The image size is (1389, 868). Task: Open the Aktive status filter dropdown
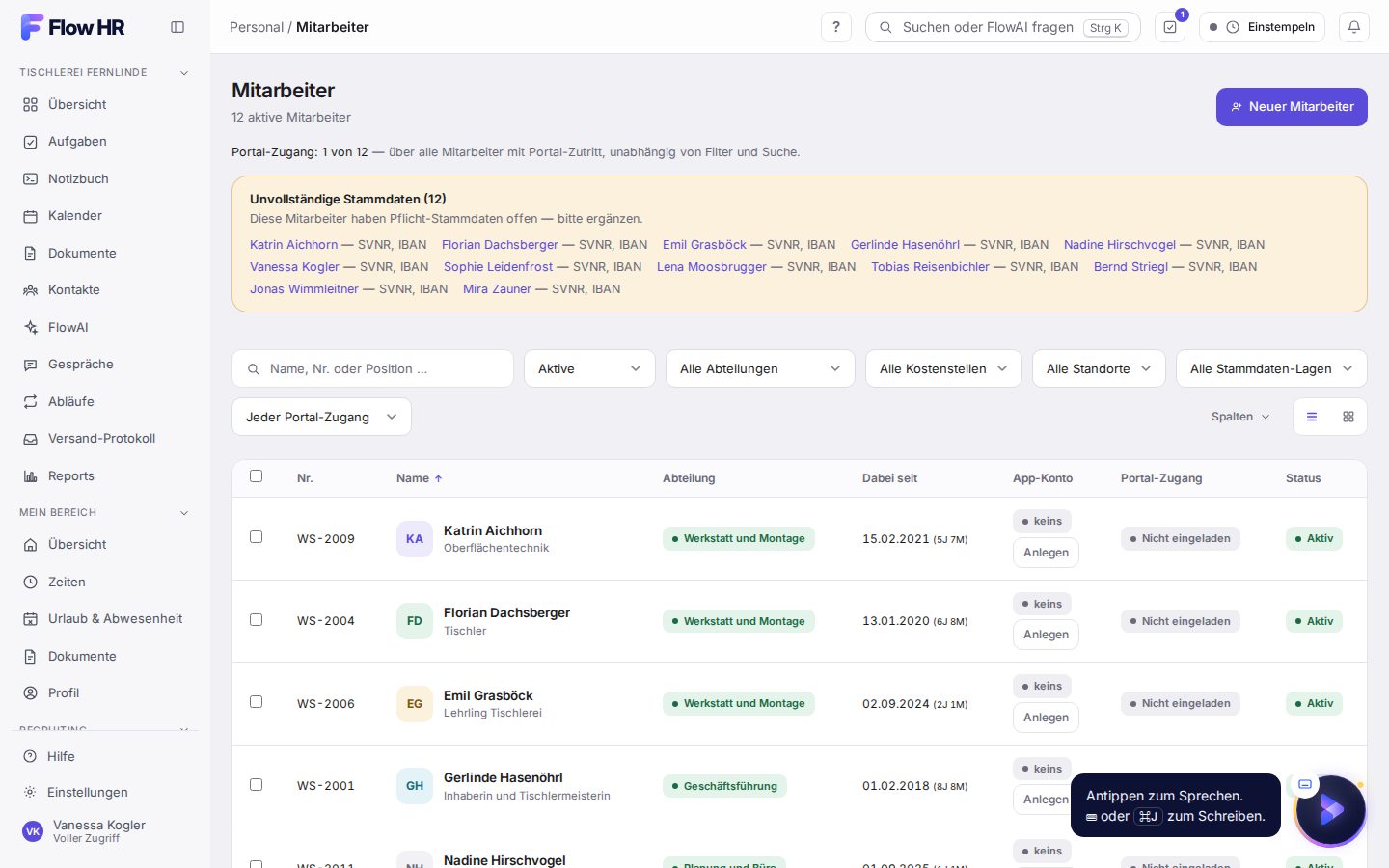(589, 368)
